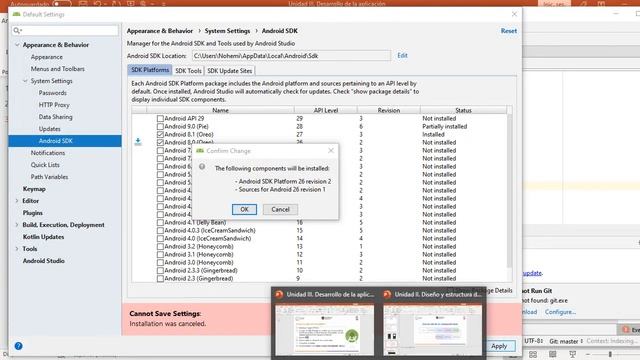Open Passwords settings

click(x=53, y=93)
